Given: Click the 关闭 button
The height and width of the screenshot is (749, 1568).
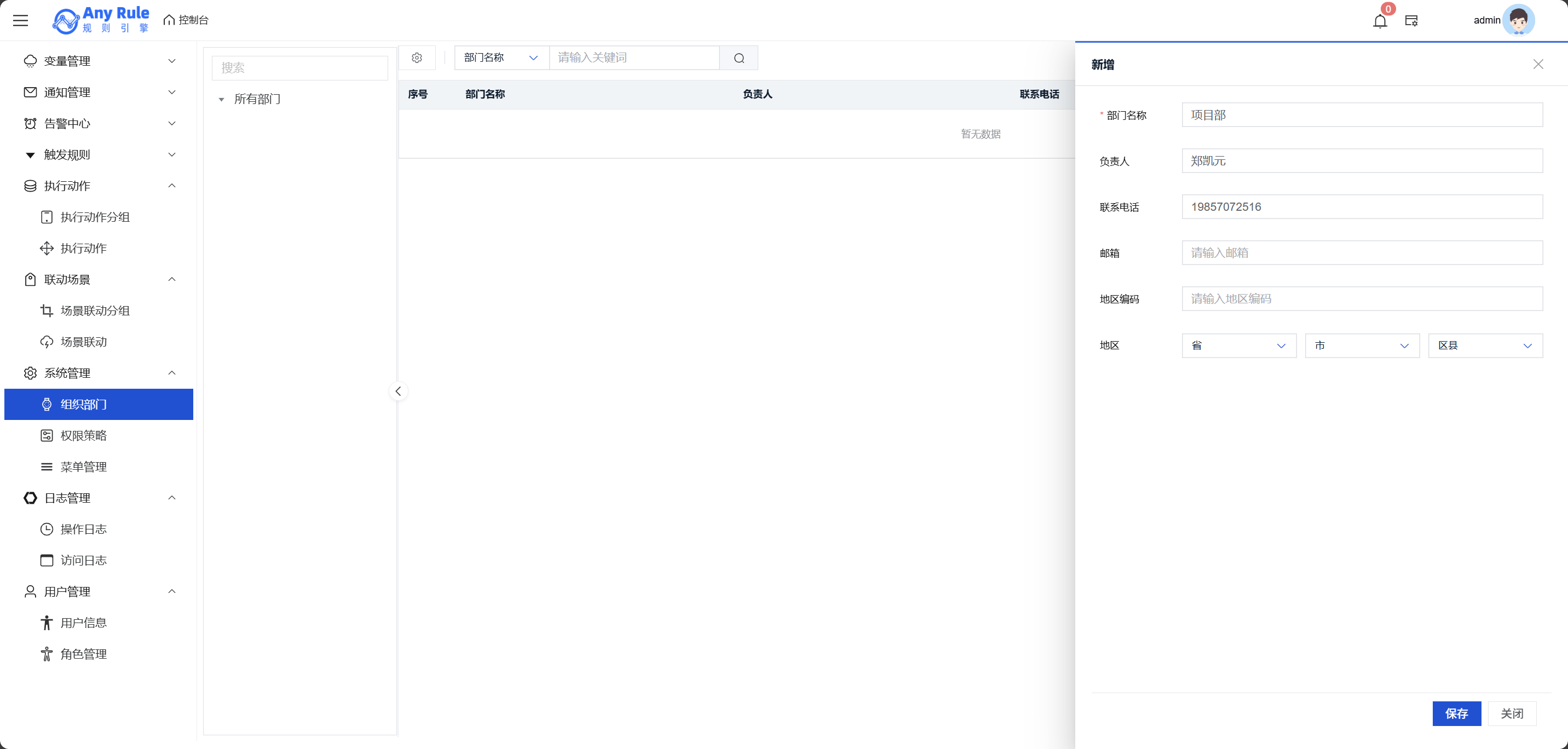Looking at the screenshot, I should (1512, 713).
